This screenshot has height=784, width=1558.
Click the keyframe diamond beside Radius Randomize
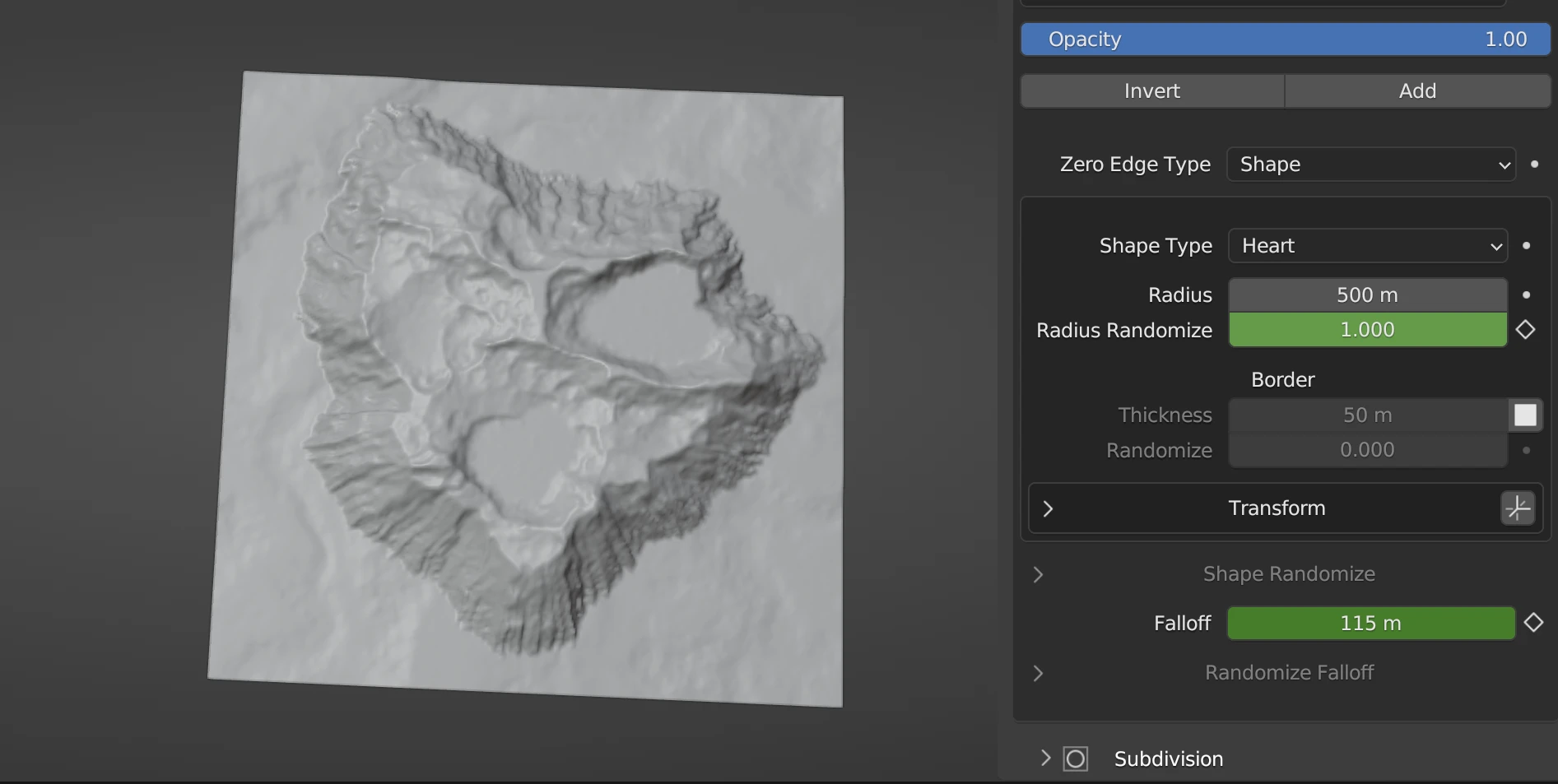pyautogui.click(x=1525, y=330)
